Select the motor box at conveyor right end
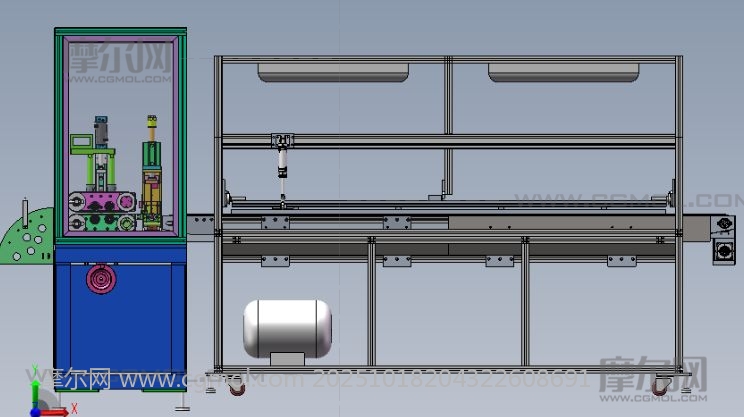Image resolution: width=744 pixels, height=417 pixels. point(720,241)
